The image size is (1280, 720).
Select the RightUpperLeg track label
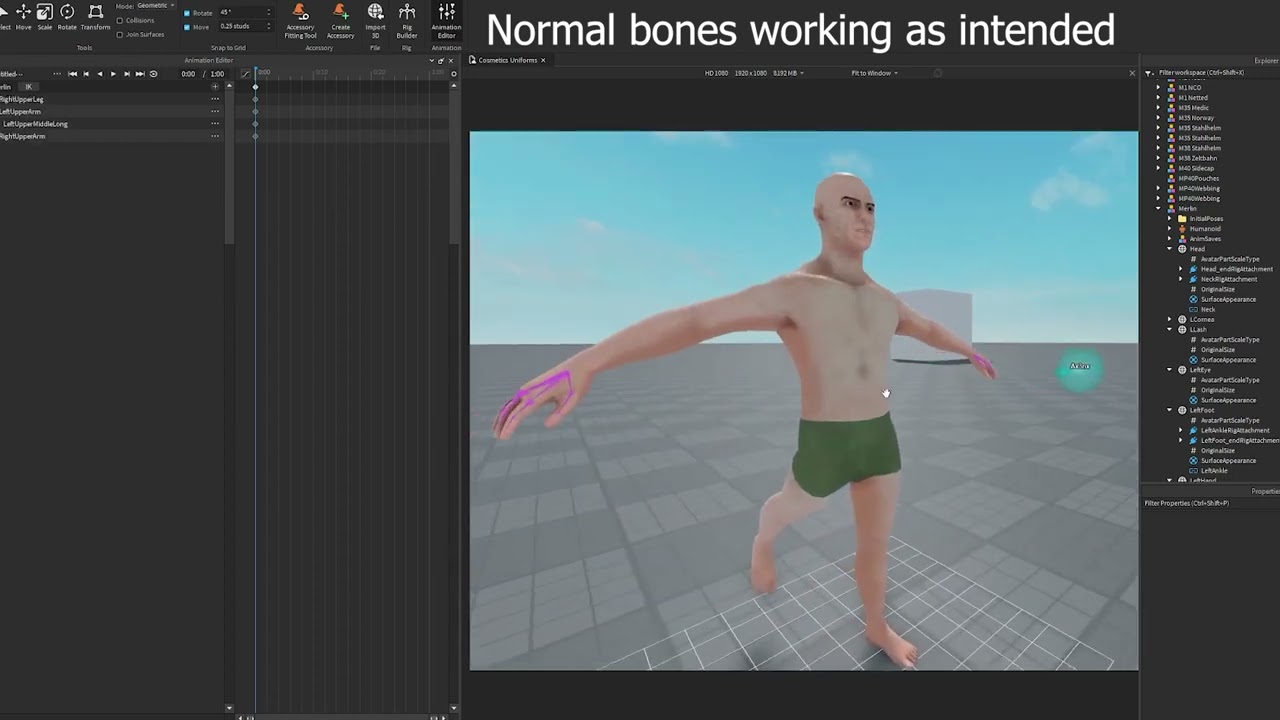[x=21, y=99]
